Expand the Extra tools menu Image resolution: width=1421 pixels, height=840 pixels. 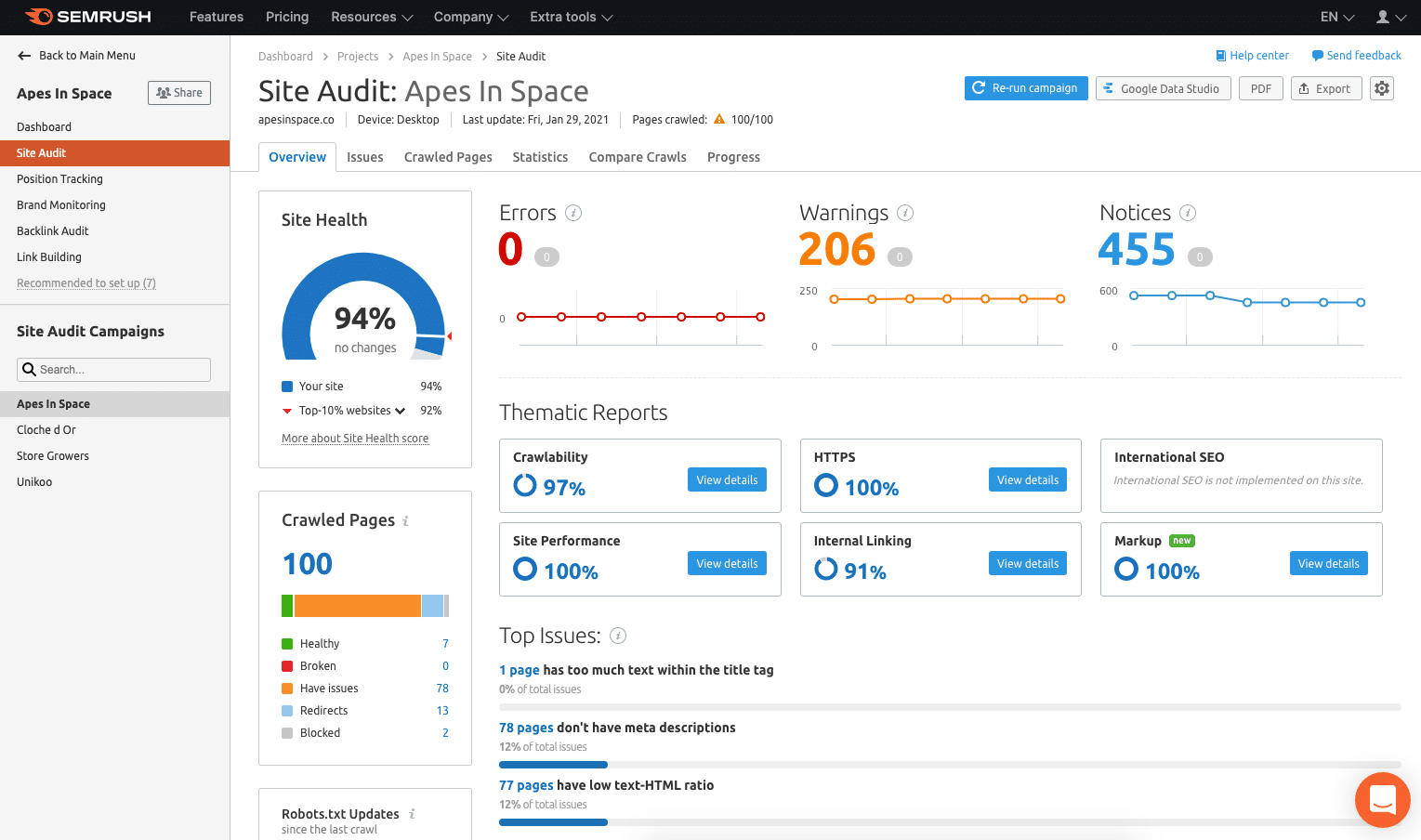coord(572,17)
